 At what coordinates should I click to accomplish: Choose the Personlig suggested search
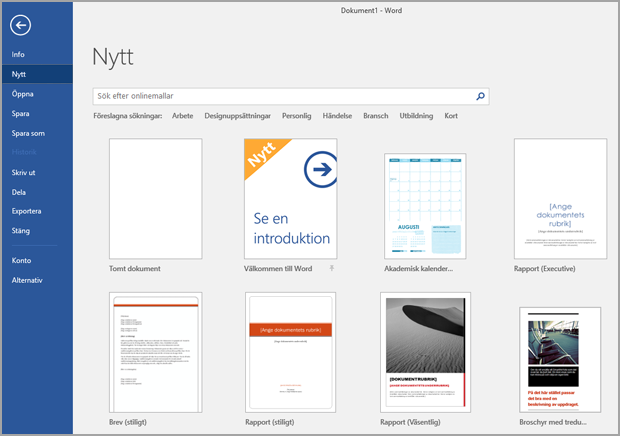tap(297, 116)
